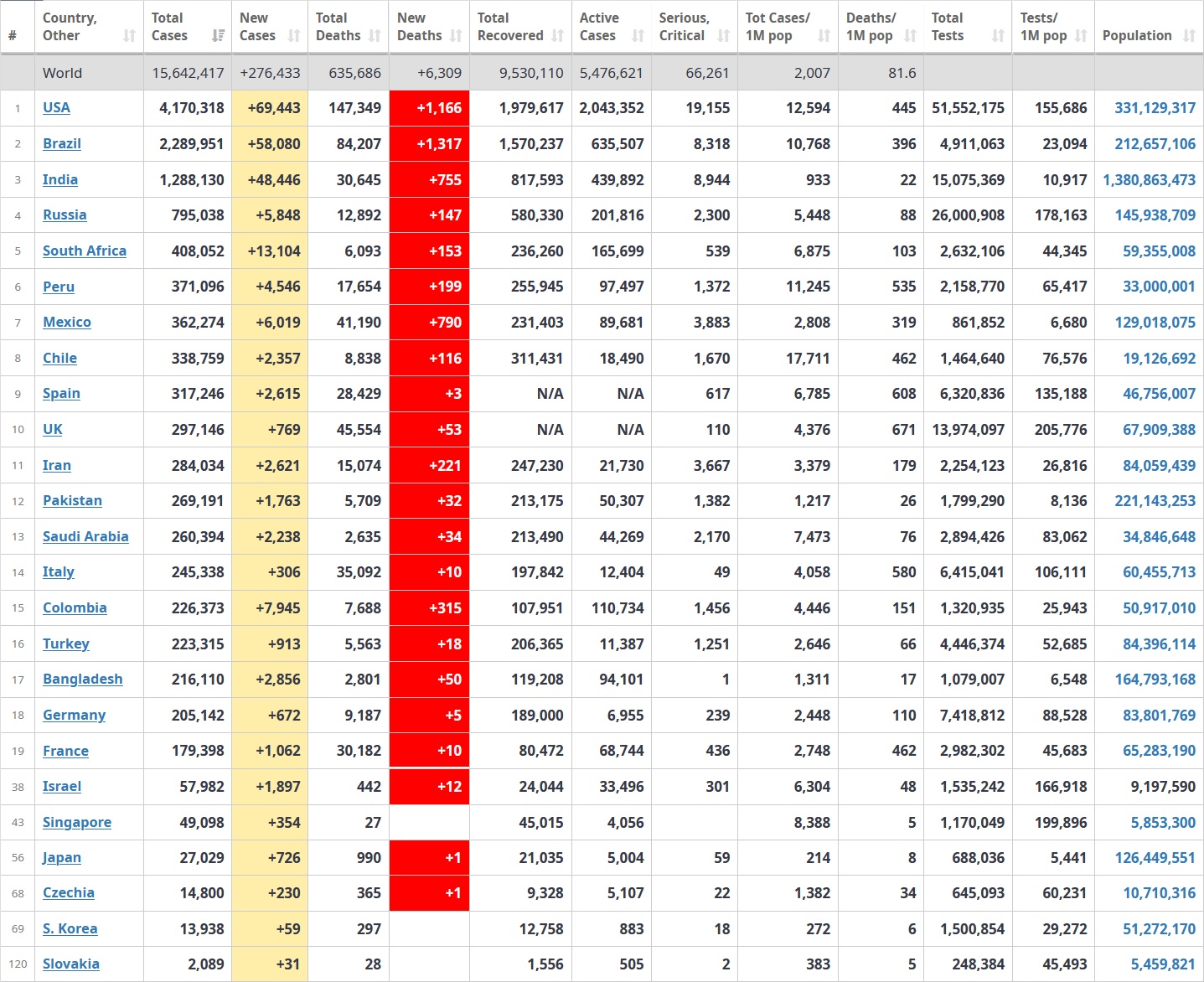Click Brazil population number link
This screenshot has height=982, width=1204.
coord(1155,144)
